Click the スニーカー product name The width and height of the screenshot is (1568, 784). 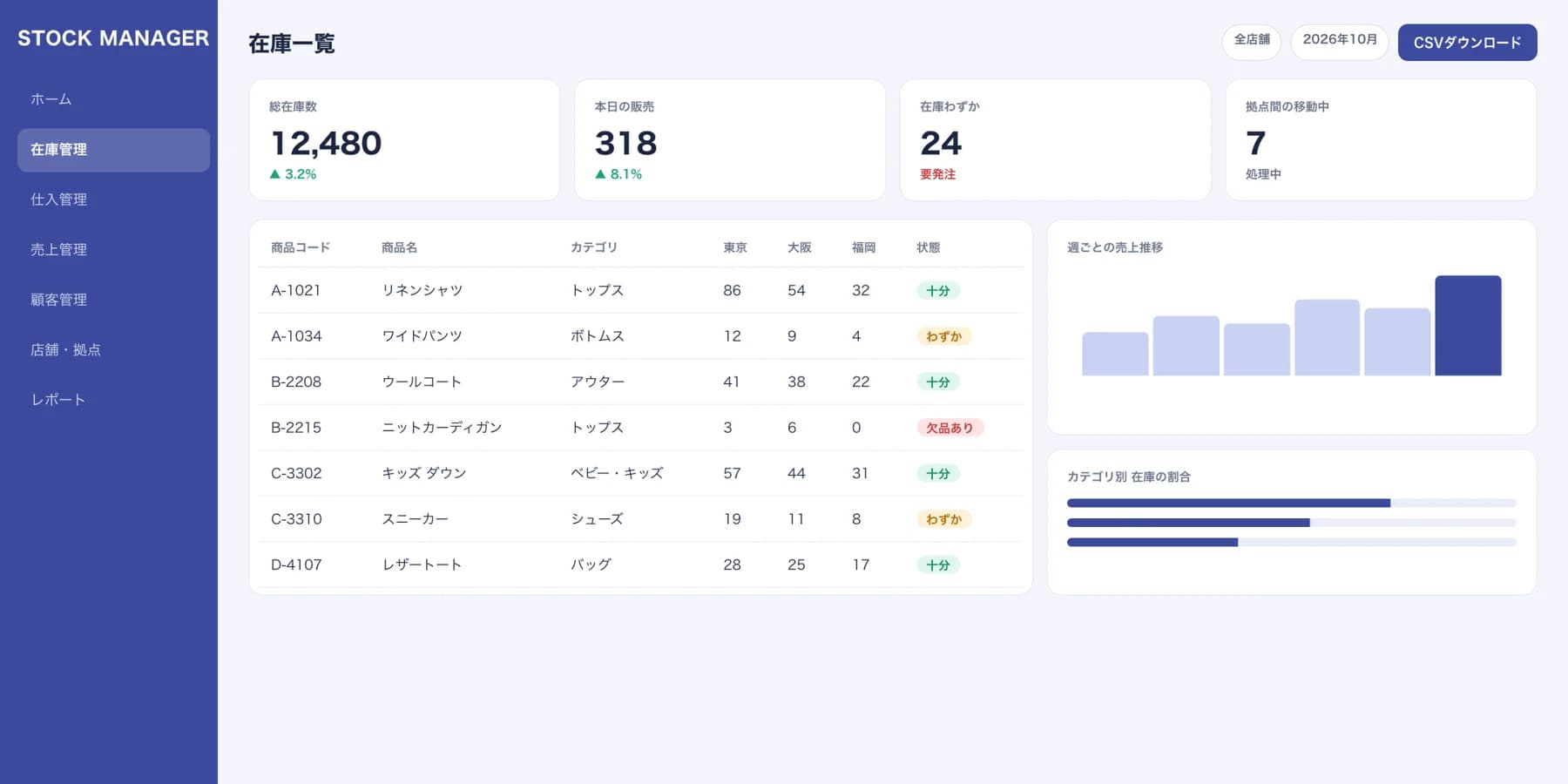[416, 519]
